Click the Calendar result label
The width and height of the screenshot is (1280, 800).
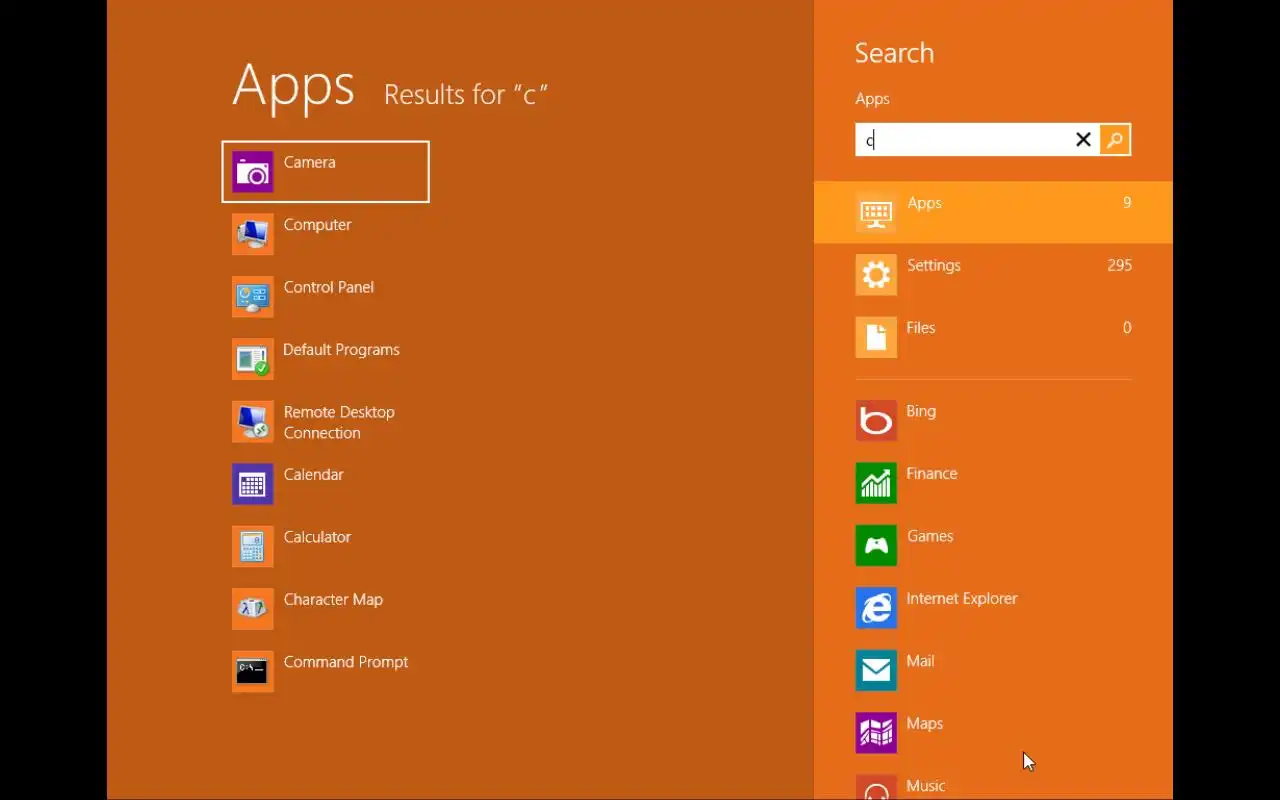pyautogui.click(x=313, y=474)
